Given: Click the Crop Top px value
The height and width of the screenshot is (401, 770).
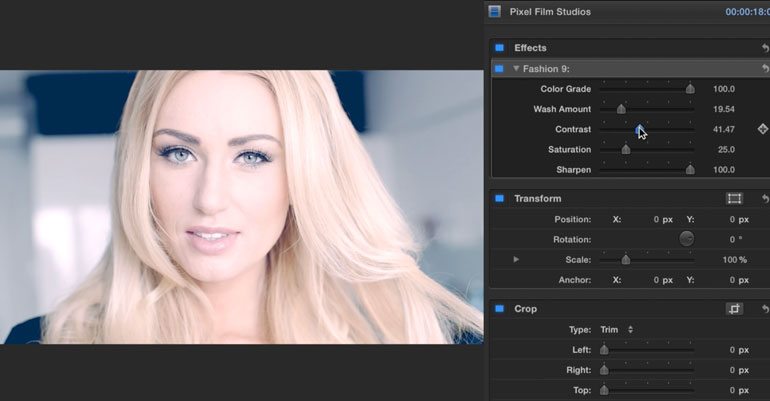Looking at the screenshot, I should (739, 390).
